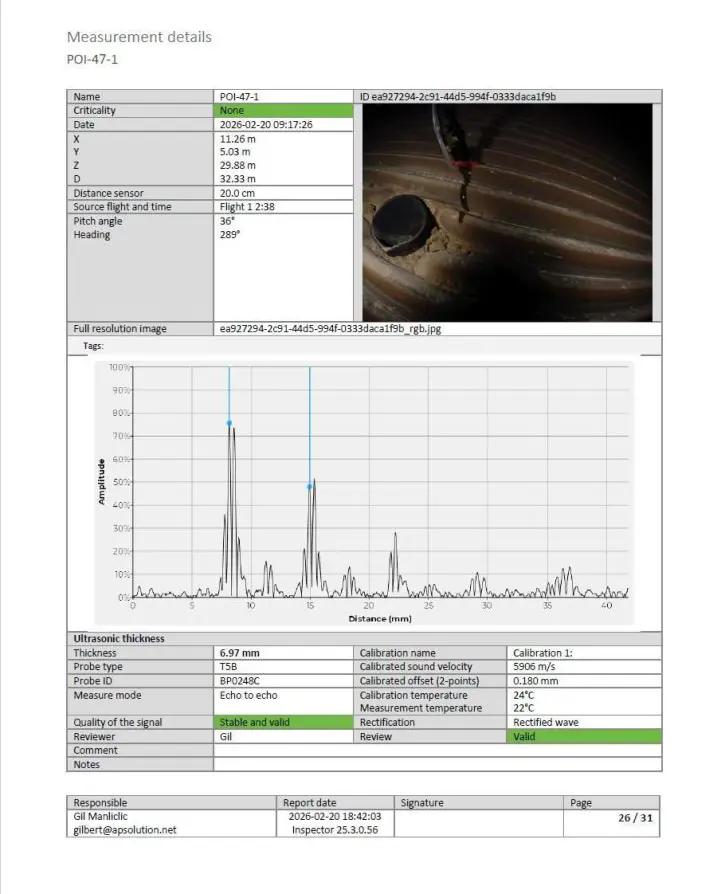Click the D value 32.33 m

(x=238, y=178)
